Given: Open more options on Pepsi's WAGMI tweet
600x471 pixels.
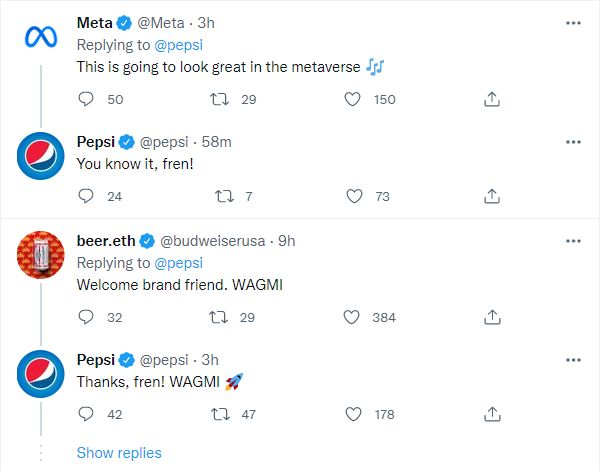Looking at the screenshot, I should tap(572, 360).
